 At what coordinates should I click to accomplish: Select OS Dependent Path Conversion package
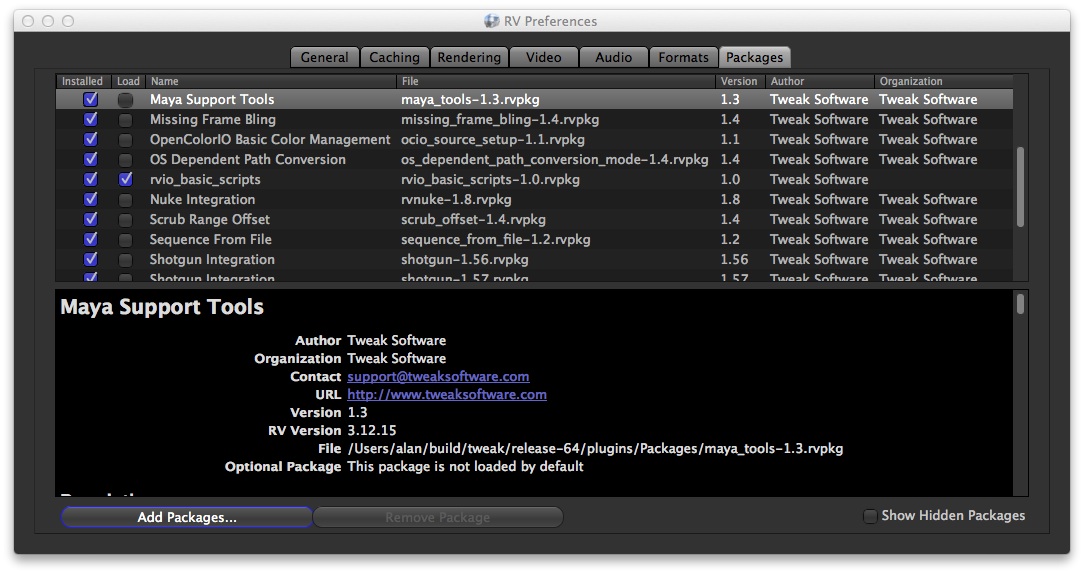tap(247, 160)
